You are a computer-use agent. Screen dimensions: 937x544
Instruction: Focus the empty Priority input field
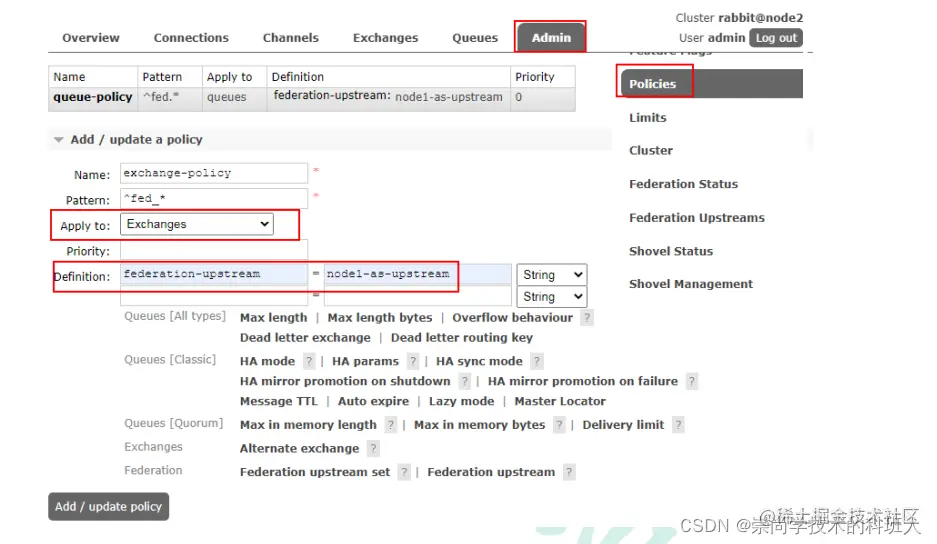pyautogui.click(x=214, y=250)
